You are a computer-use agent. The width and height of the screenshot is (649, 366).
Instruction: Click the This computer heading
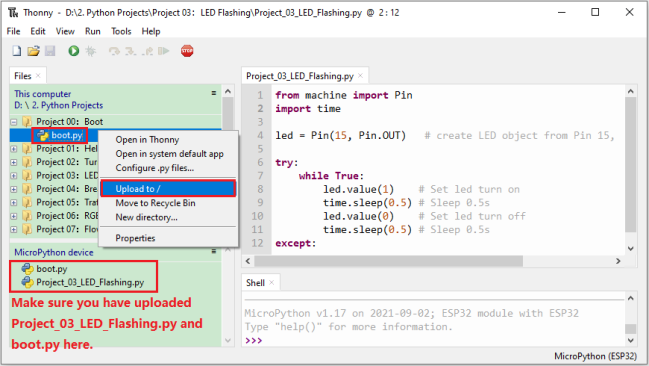point(43,94)
